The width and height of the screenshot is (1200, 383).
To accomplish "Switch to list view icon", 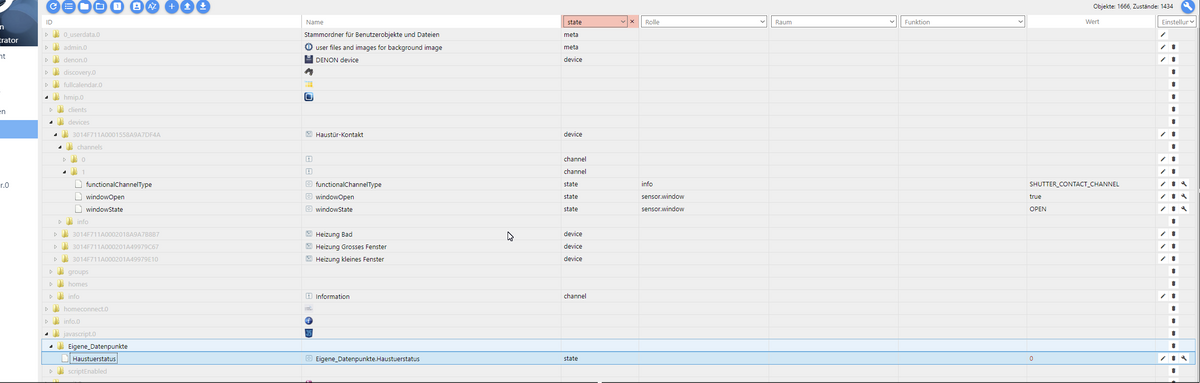I will click(69, 7).
